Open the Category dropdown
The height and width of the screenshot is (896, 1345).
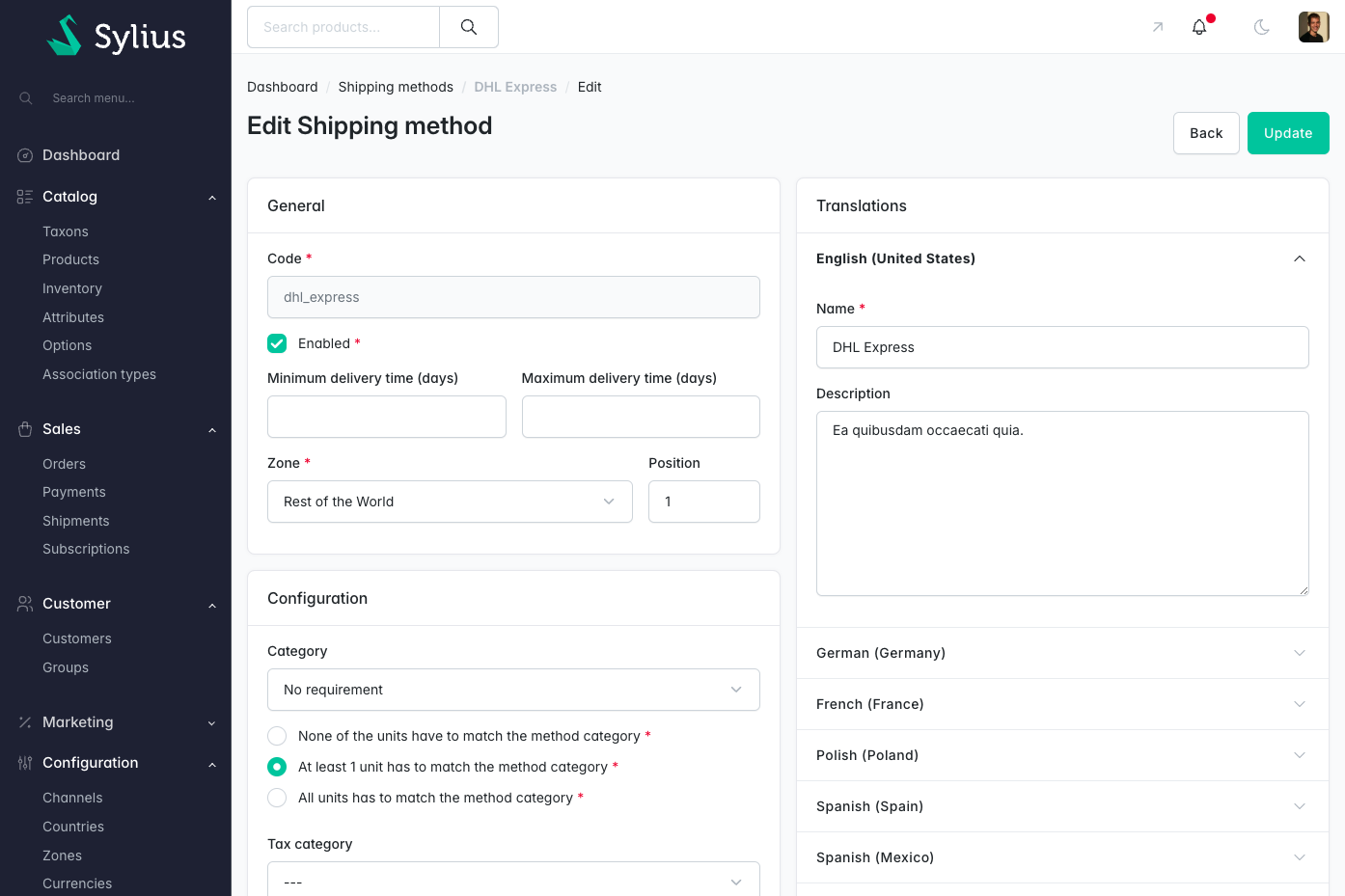pyautogui.click(x=513, y=690)
